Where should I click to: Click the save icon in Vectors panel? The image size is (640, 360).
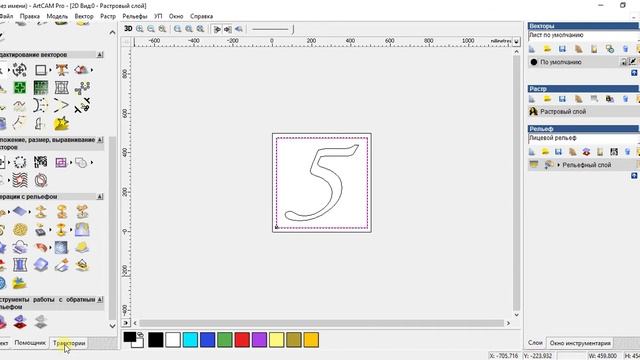point(562,49)
